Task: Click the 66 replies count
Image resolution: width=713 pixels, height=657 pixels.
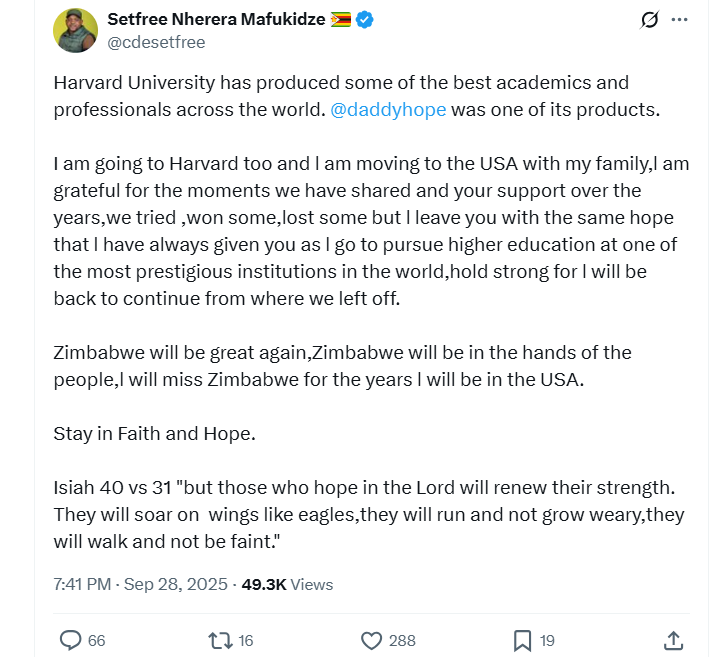Action: pyautogui.click(x=96, y=640)
